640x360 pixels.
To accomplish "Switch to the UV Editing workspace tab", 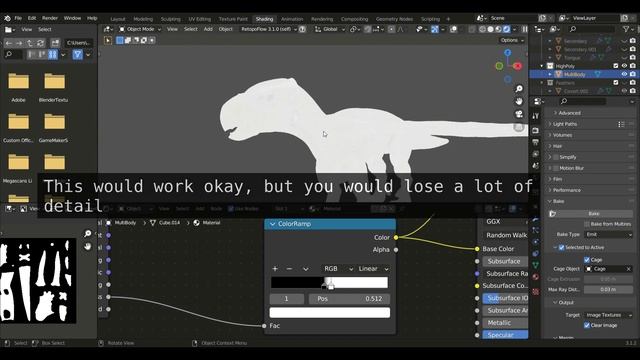I will point(200,19).
